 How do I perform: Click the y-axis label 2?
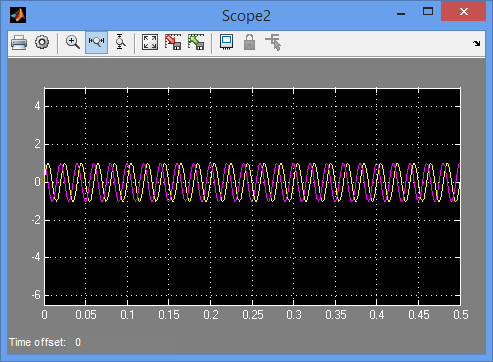37,144
